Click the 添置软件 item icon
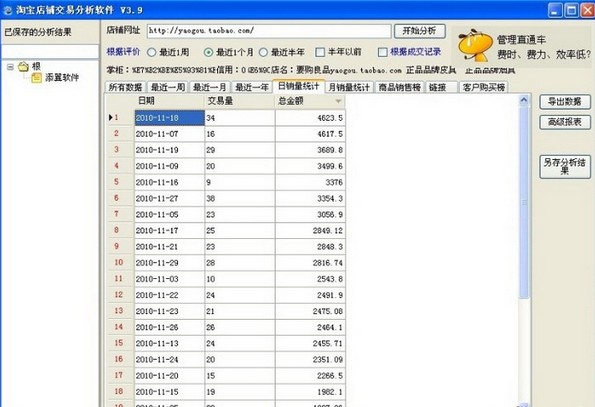This screenshot has width=595, height=407. tap(36, 78)
